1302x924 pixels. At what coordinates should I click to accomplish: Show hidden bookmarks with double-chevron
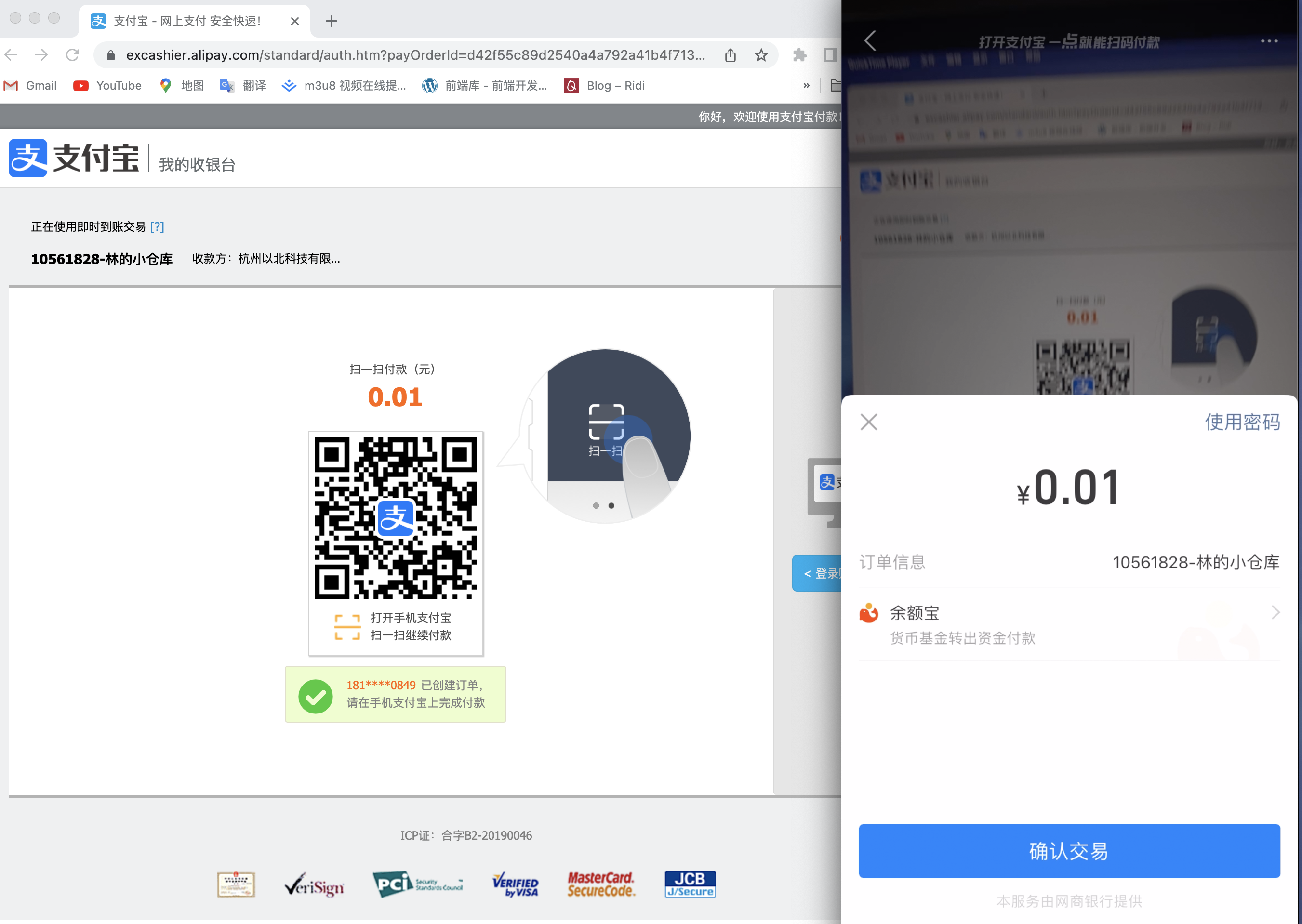[806, 86]
